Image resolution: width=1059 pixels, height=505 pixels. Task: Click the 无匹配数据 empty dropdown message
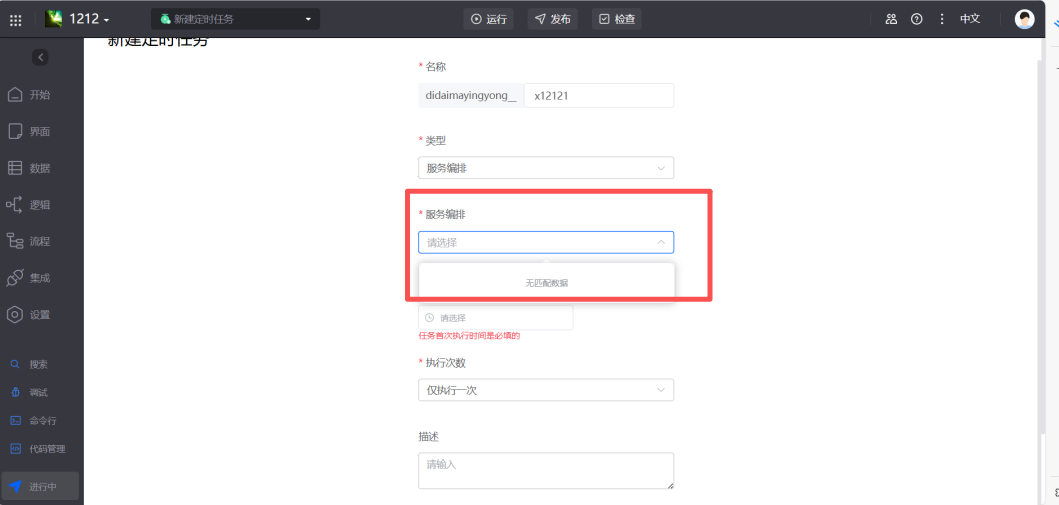pyautogui.click(x=546, y=283)
